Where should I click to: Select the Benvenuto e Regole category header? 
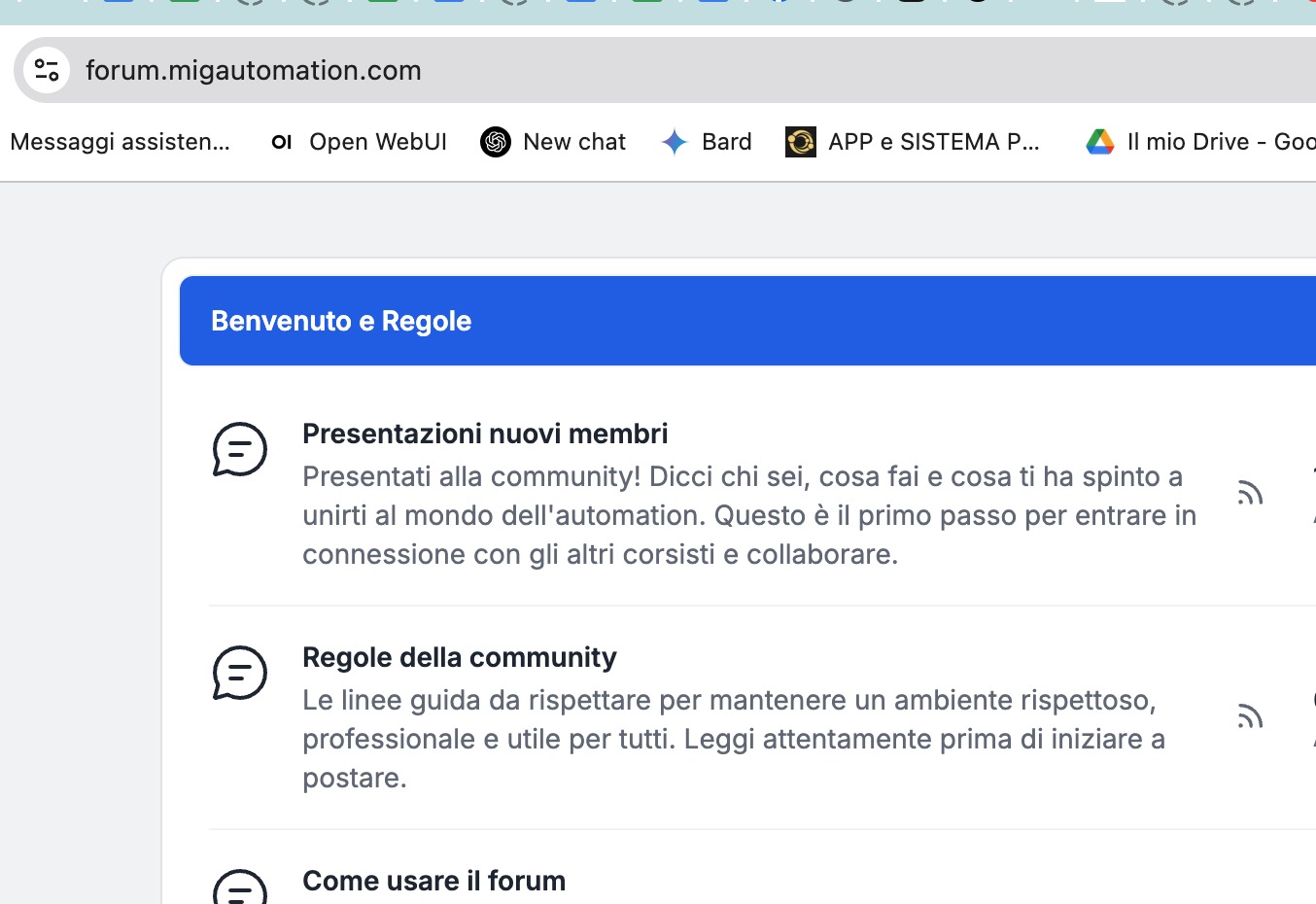pyautogui.click(x=341, y=321)
